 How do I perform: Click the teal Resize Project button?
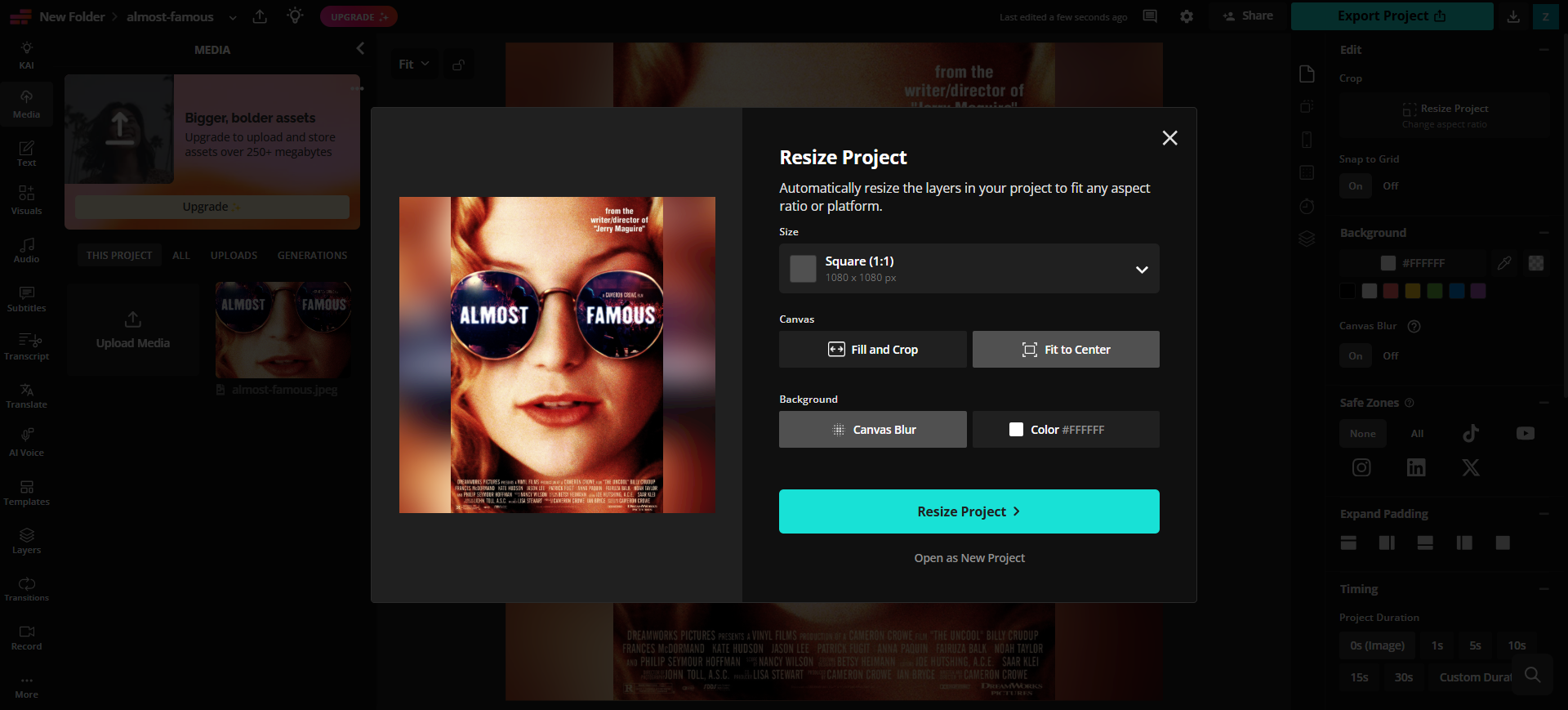click(969, 511)
